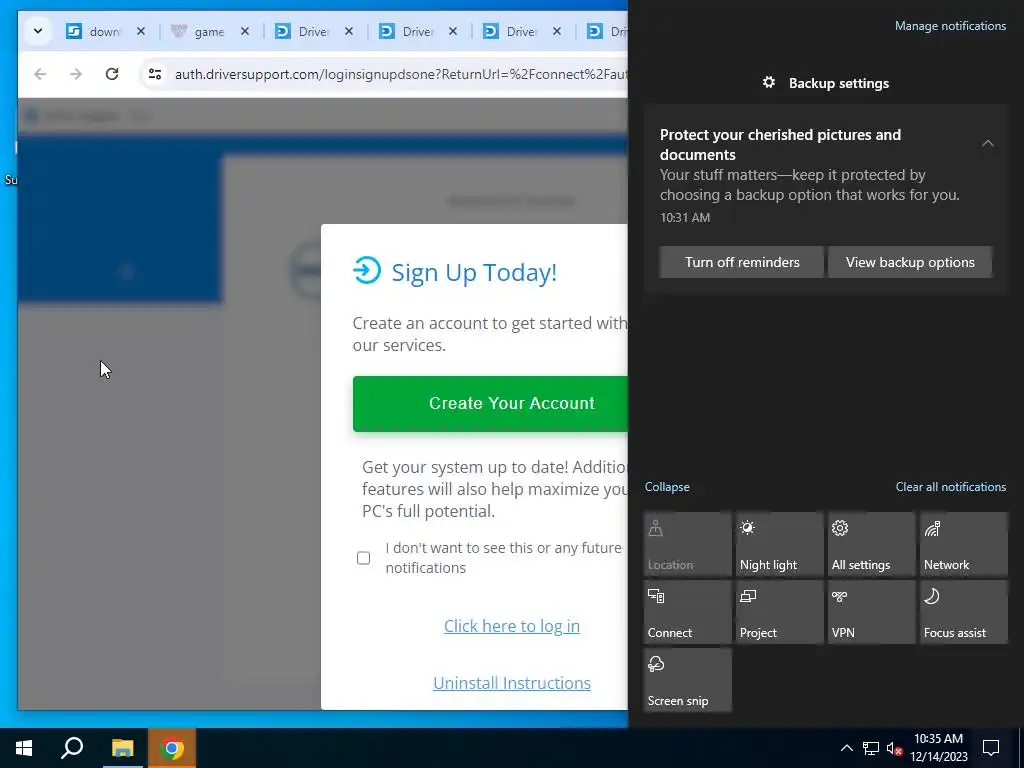Click Chrome icon in taskbar
The image size is (1024, 768).
click(172, 748)
